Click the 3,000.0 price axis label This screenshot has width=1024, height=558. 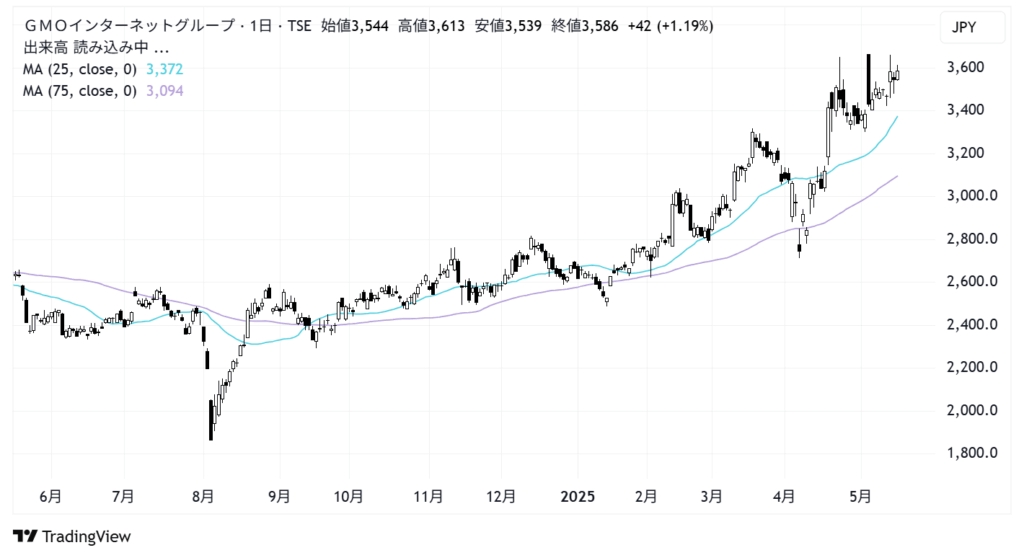tap(972, 195)
